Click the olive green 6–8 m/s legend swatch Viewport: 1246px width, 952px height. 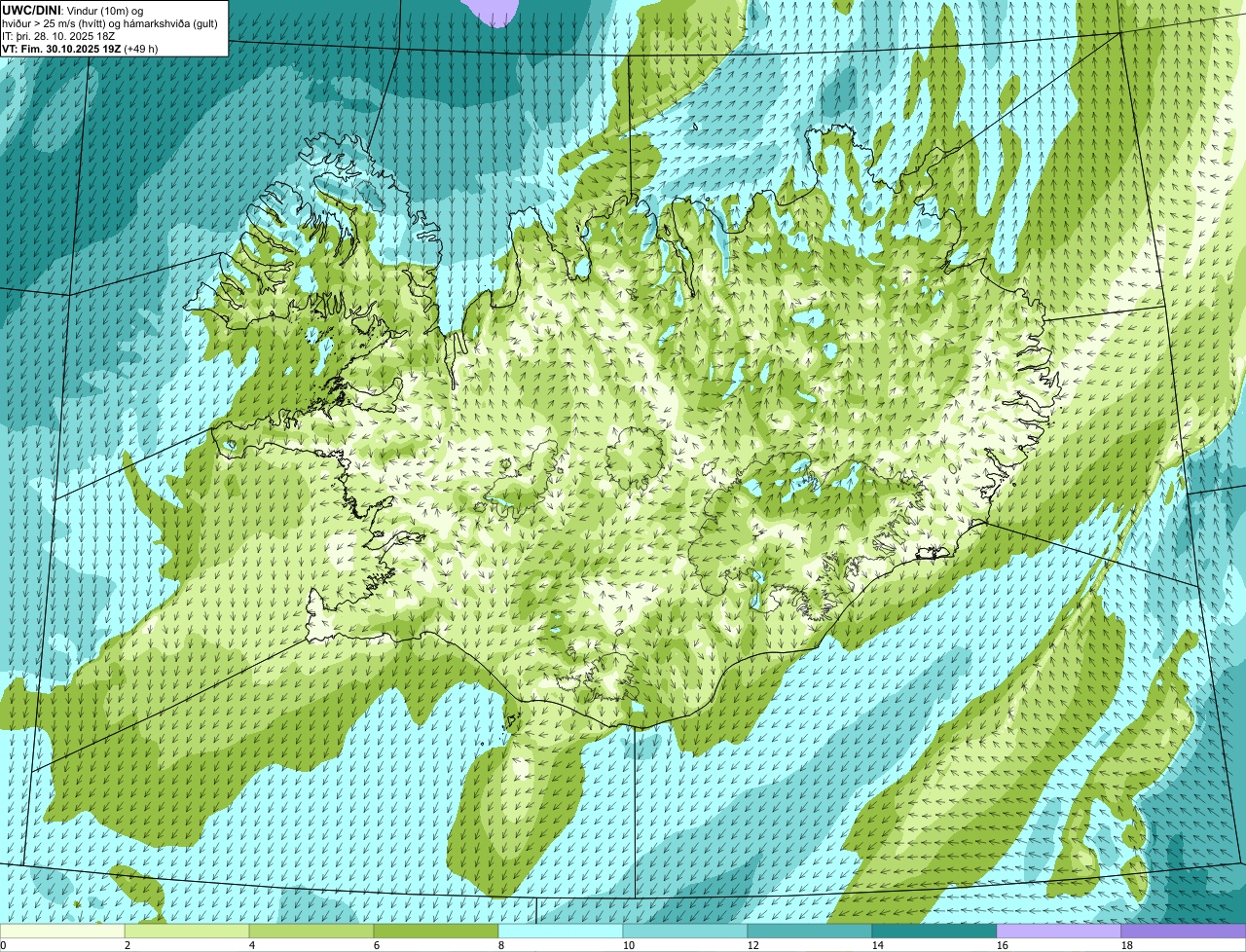[436, 931]
